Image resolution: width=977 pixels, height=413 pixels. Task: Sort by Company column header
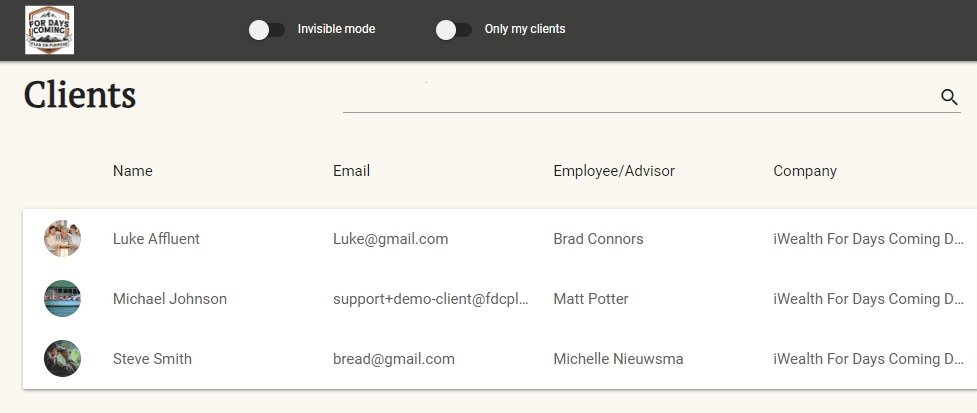click(x=805, y=171)
